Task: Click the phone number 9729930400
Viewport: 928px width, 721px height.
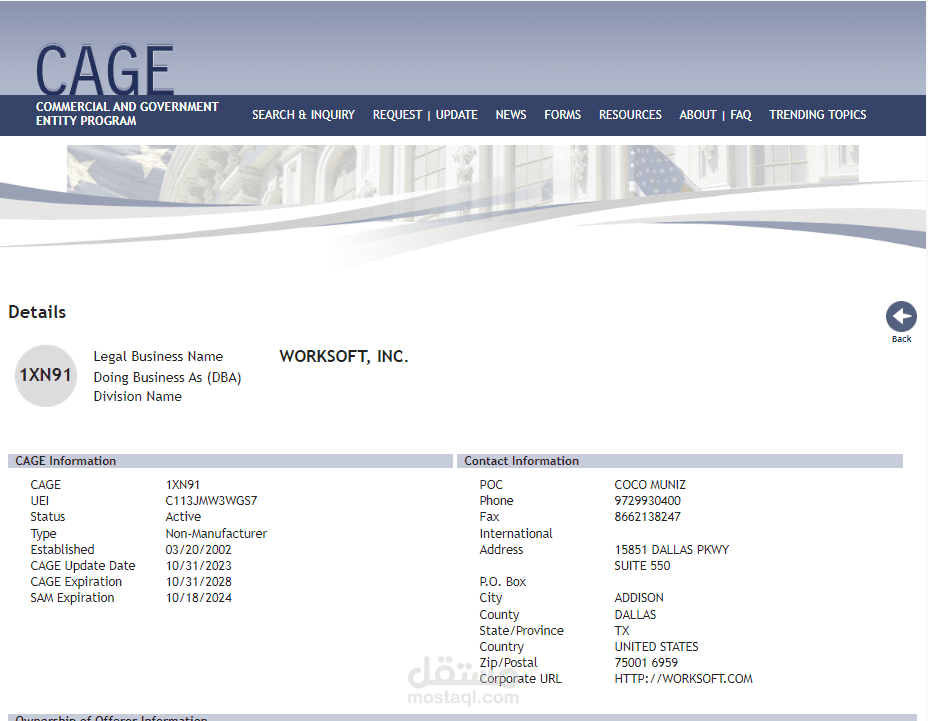Action: (x=647, y=501)
